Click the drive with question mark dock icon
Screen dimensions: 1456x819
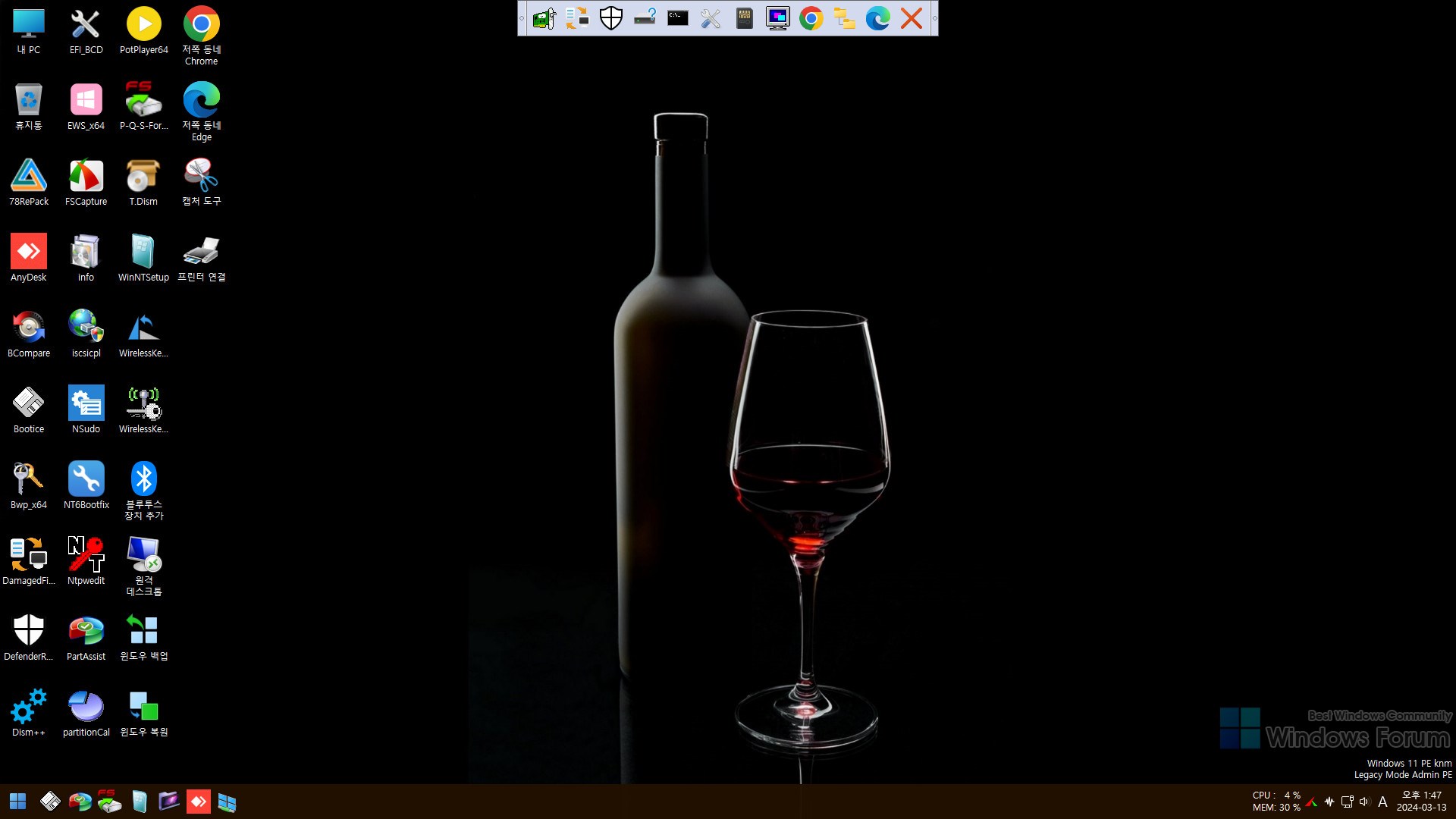(645, 18)
